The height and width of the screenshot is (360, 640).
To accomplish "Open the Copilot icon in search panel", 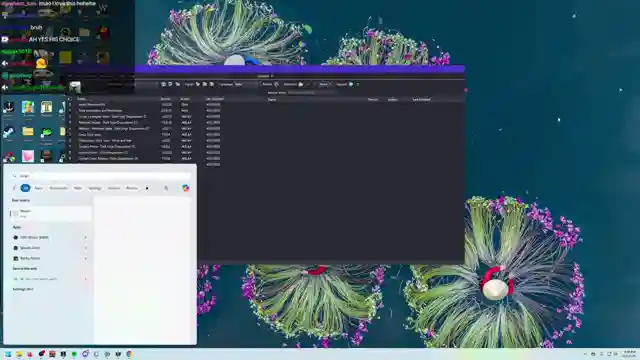I will (186, 188).
